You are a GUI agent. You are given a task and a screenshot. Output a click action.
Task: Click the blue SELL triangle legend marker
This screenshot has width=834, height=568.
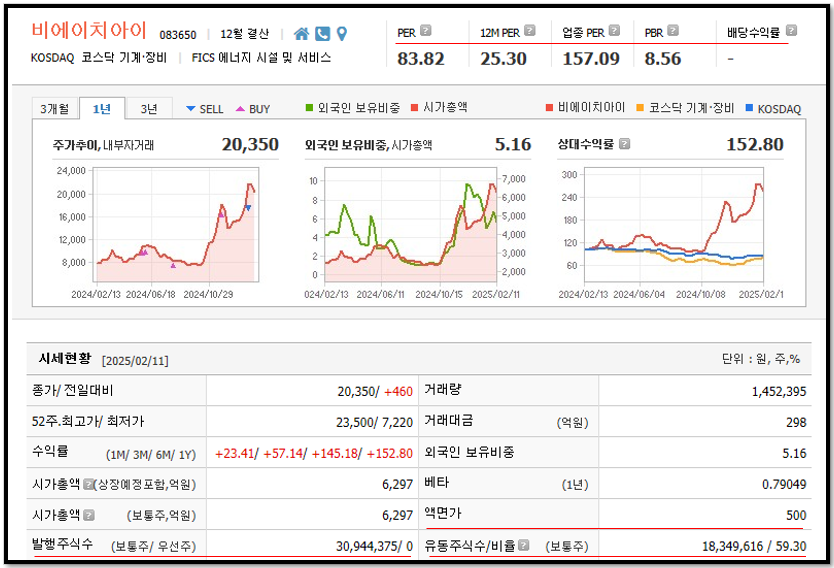pos(190,108)
